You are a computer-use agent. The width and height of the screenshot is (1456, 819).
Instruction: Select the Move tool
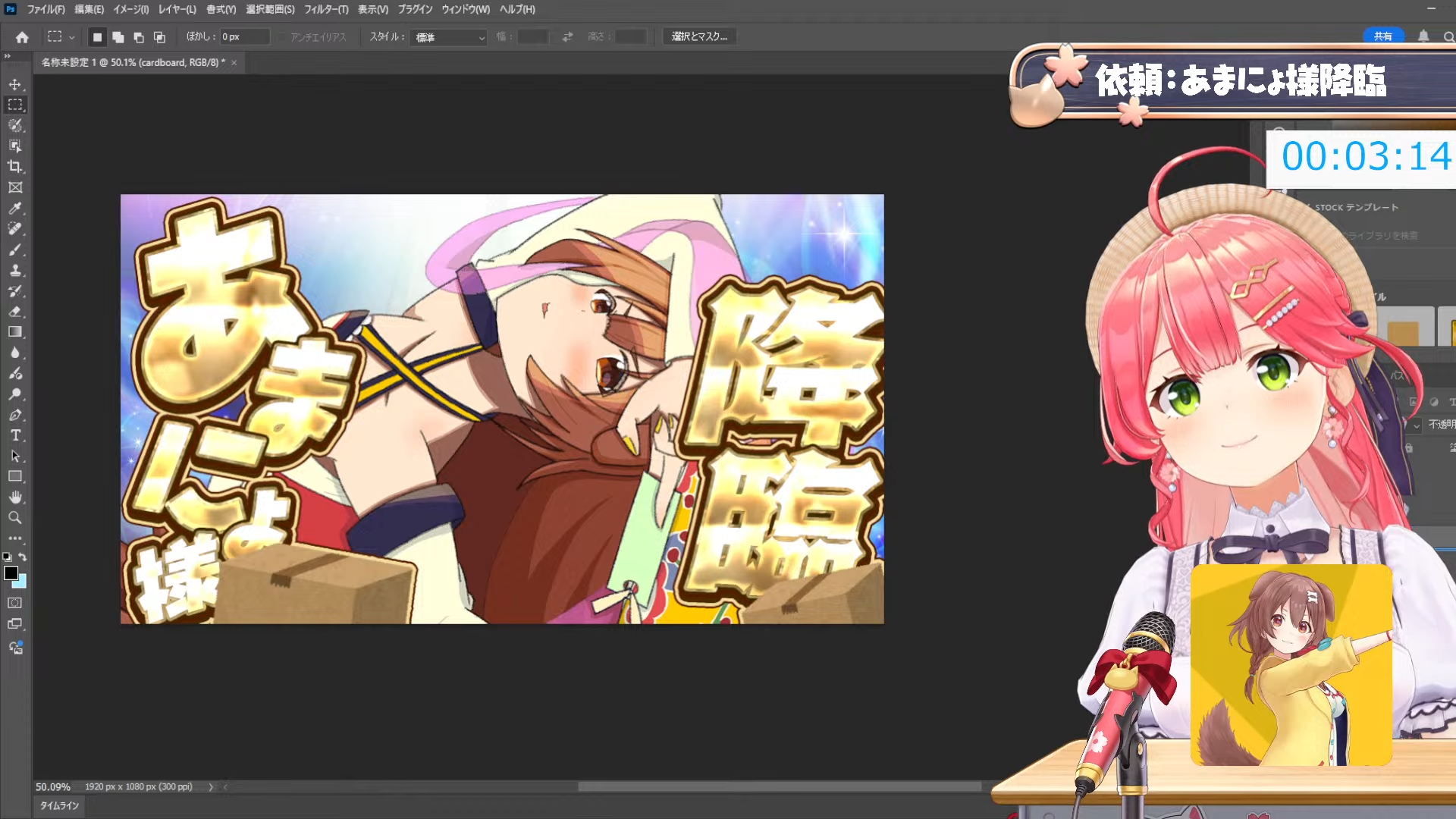[x=15, y=84]
